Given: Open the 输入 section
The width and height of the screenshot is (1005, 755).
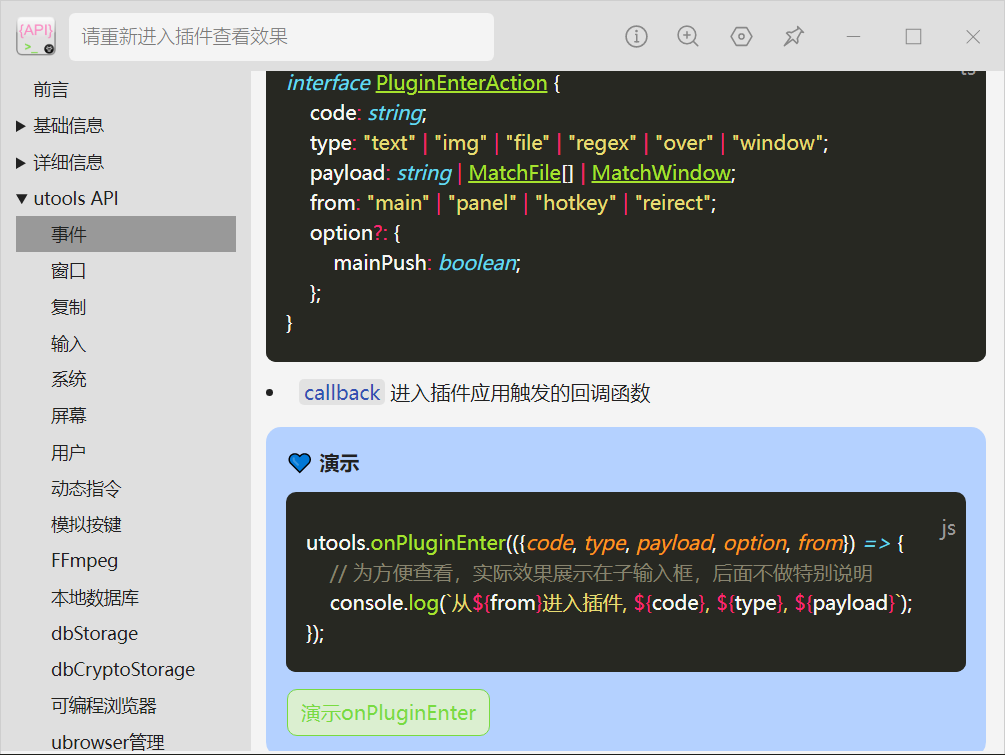Looking at the screenshot, I should (x=69, y=344).
